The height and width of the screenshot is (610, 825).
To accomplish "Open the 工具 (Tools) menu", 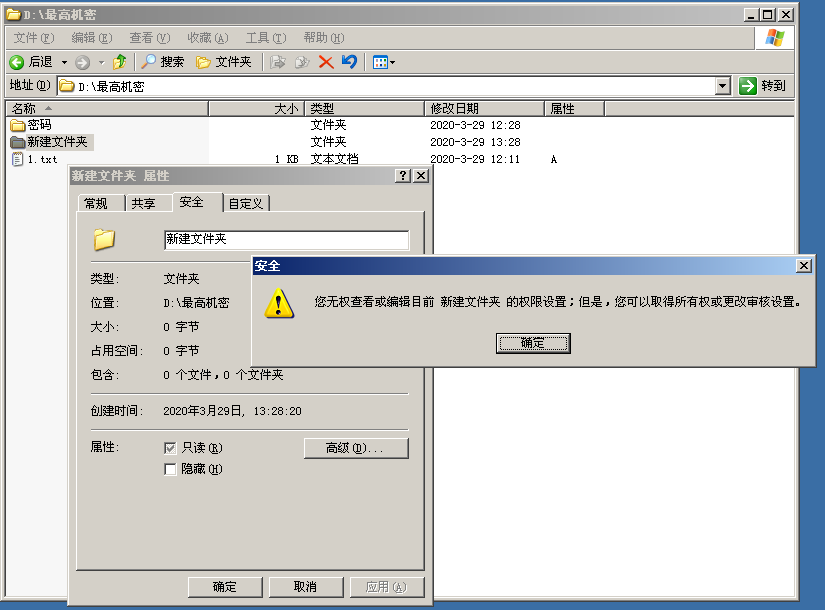I will point(264,37).
